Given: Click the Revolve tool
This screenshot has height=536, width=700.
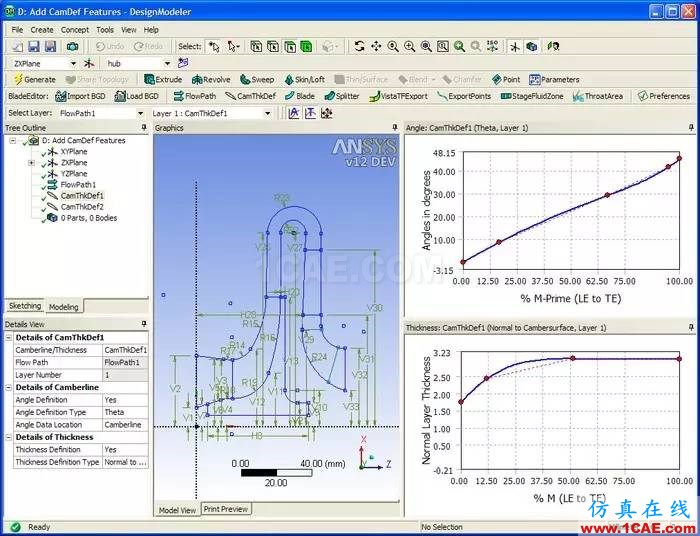Looking at the screenshot, I should [211, 80].
